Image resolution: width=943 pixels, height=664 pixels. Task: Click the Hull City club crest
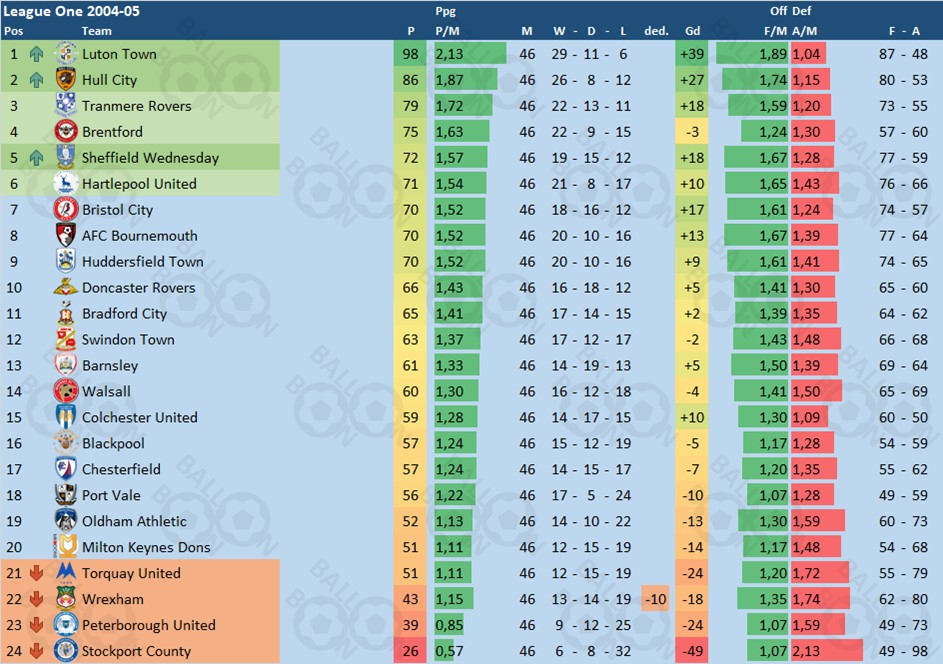[x=66, y=80]
